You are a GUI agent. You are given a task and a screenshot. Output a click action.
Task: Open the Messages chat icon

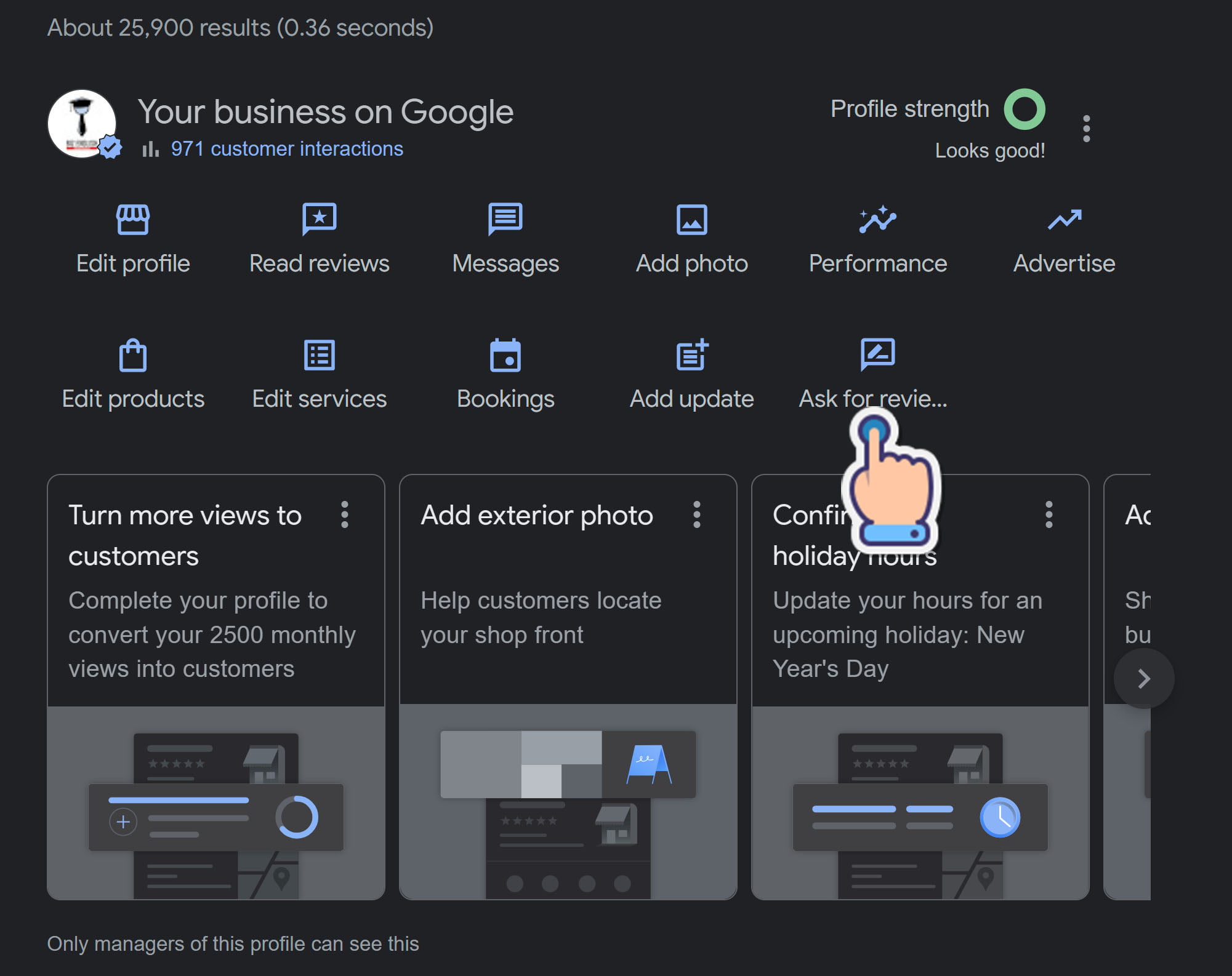(505, 219)
